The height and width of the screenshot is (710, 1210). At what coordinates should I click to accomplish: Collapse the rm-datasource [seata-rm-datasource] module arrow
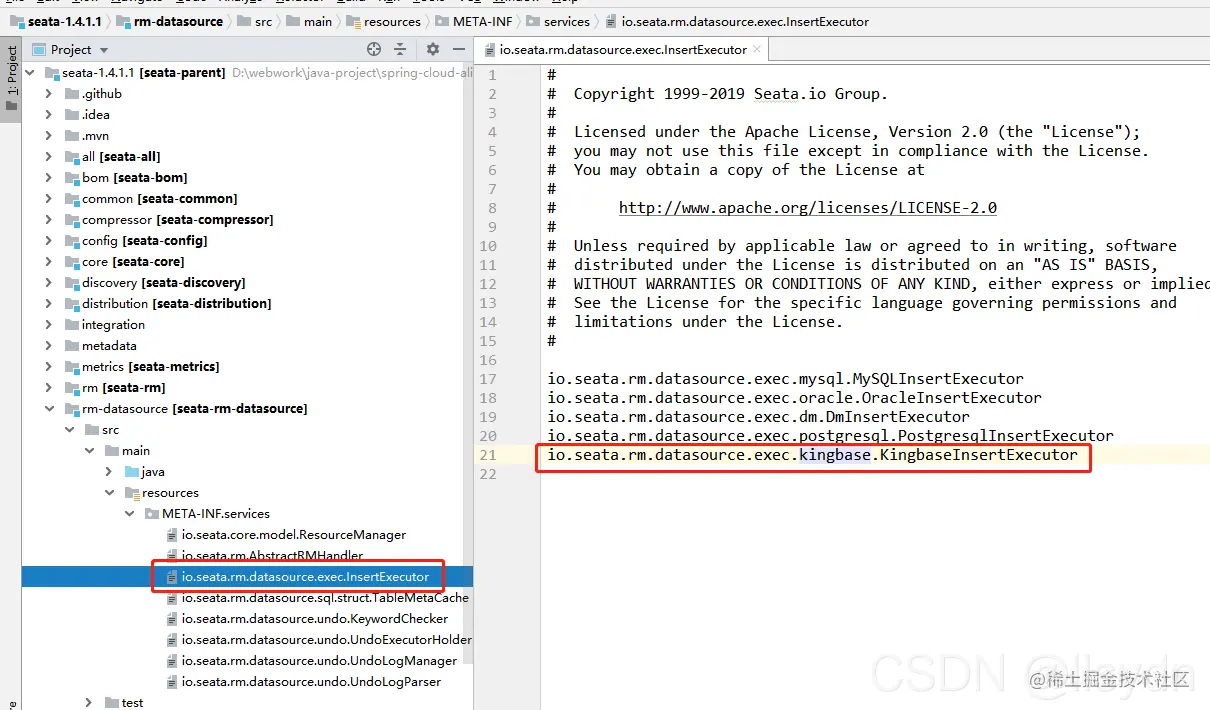pyautogui.click(x=48, y=409)
